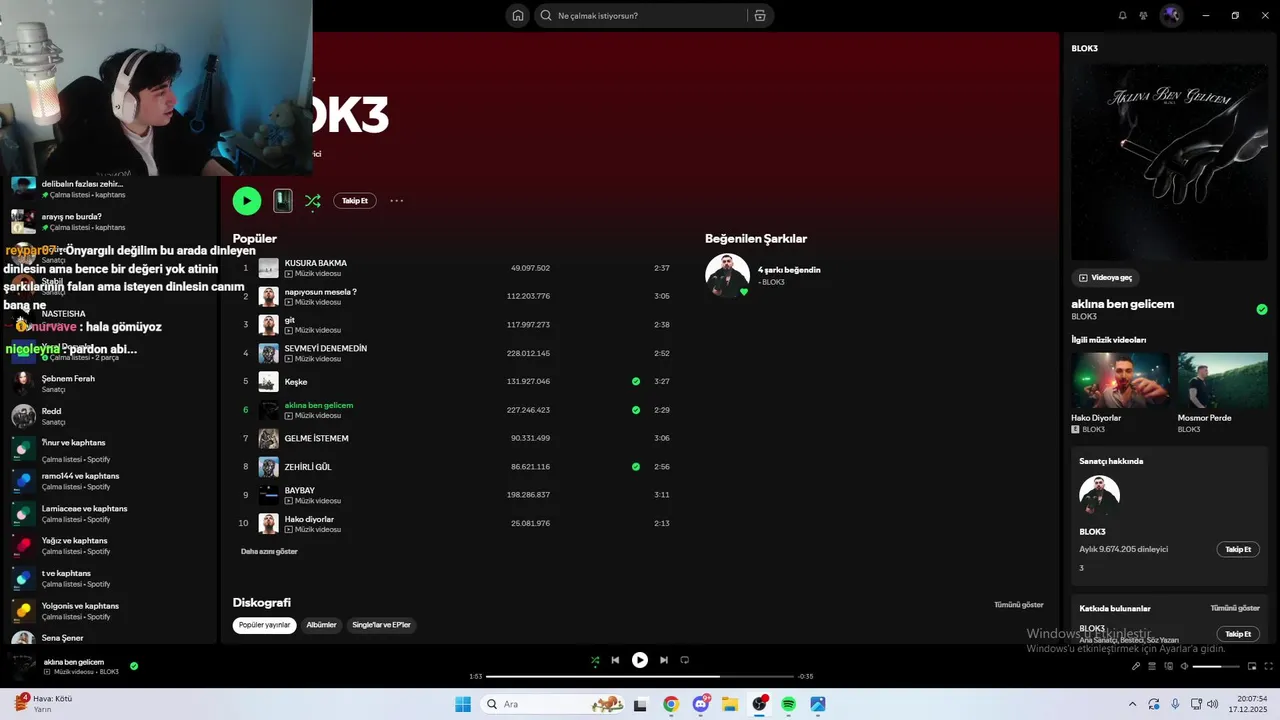1280x720 pixels.
Task: Mute via the speaker icon
Action: (1184, 666)
